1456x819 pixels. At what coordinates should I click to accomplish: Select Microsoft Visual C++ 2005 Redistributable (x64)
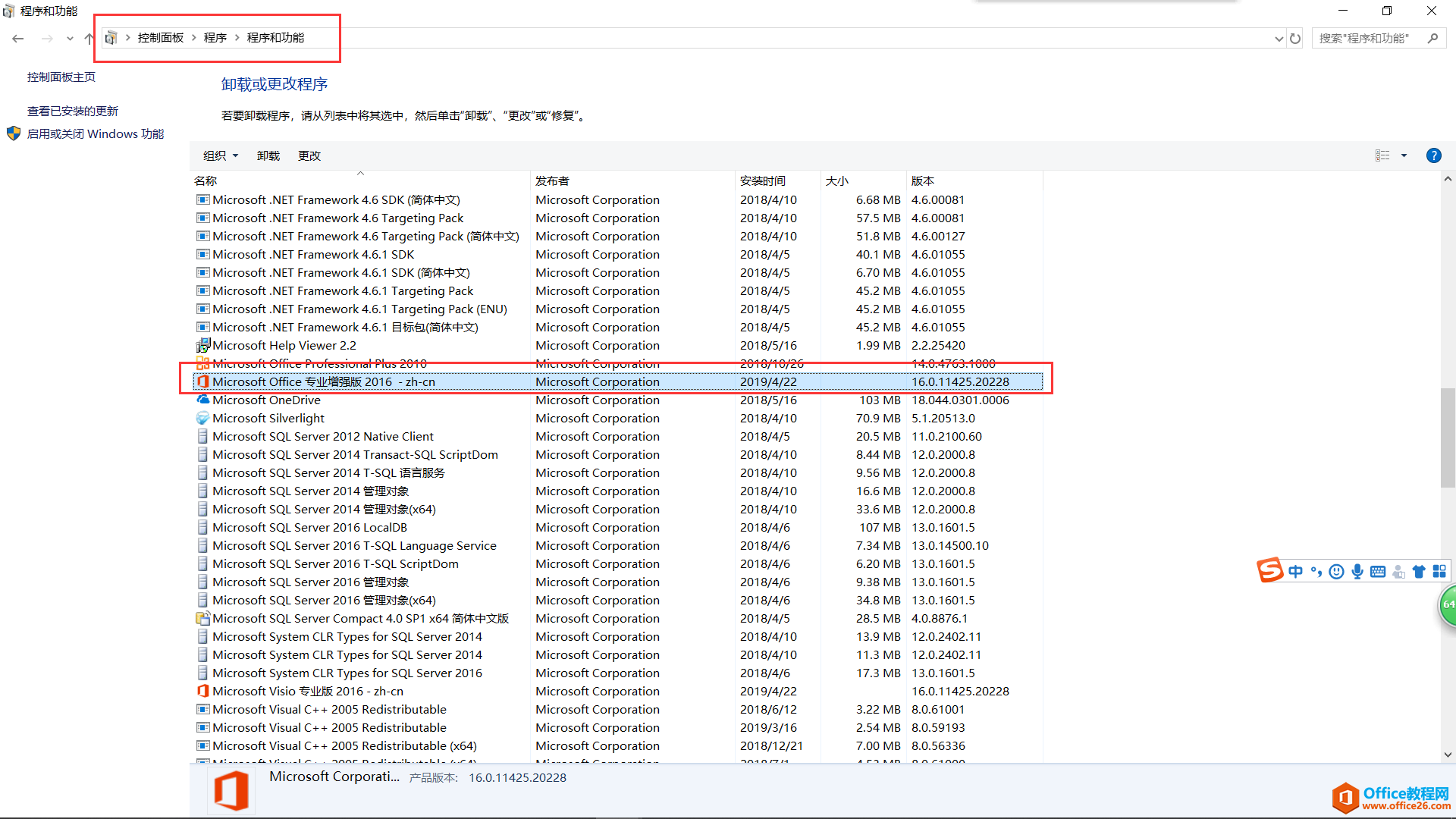tap(344, 746)
